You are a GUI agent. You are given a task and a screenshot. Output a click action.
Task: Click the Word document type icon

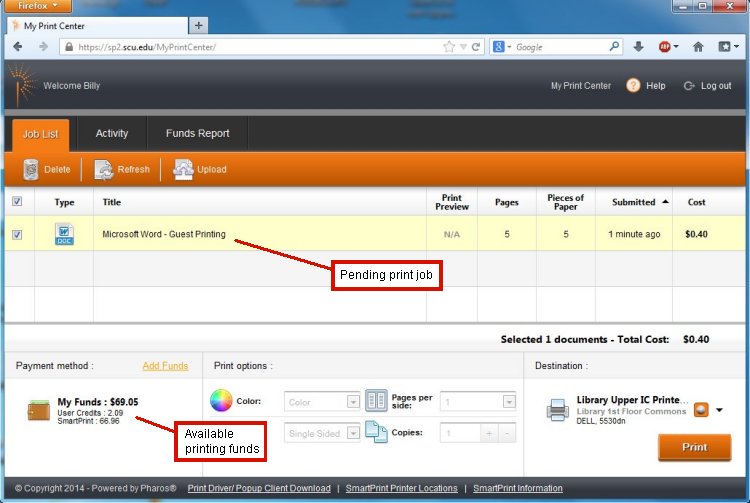[x=64, y=235]
